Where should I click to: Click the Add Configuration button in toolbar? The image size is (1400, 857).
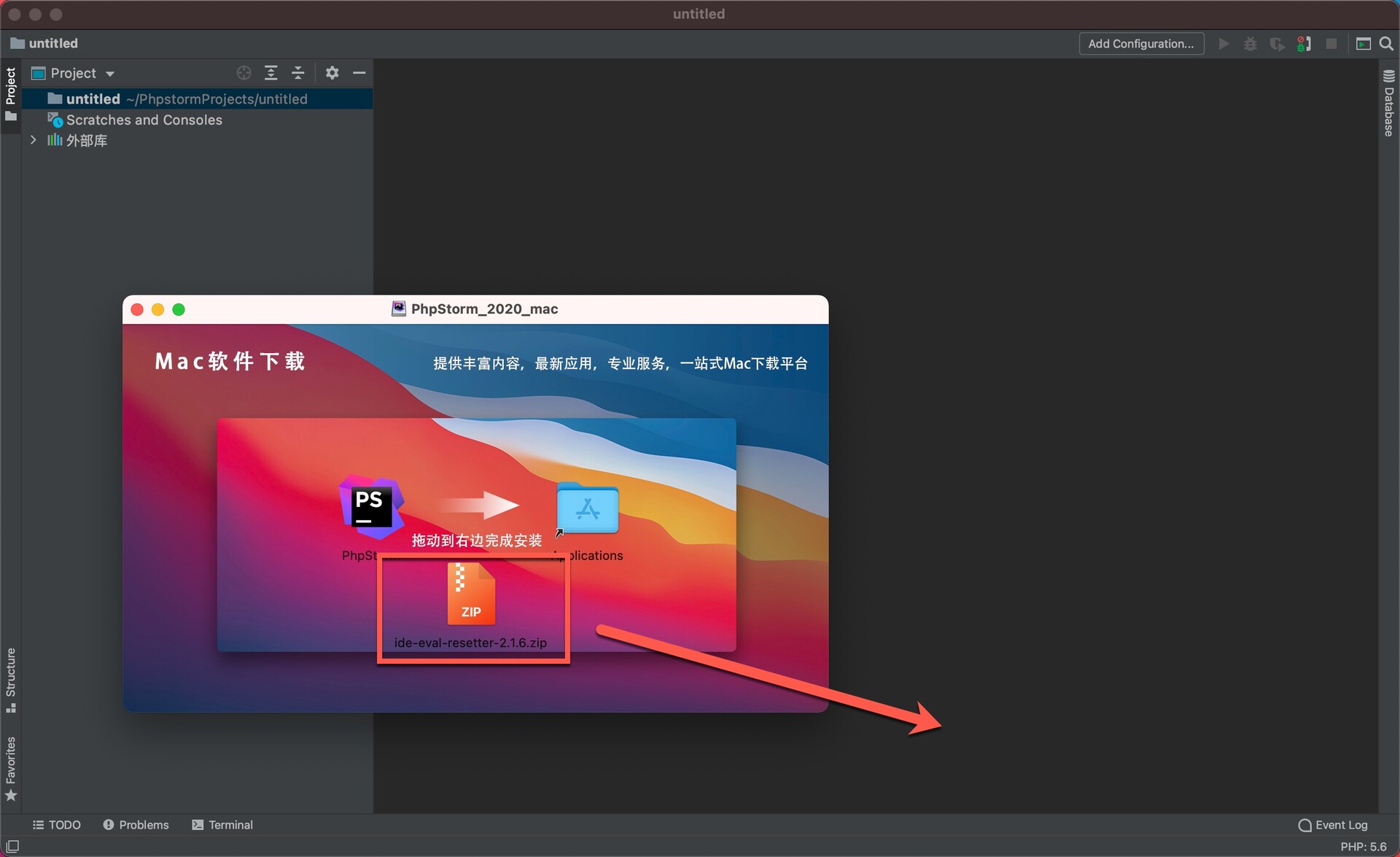pyautogui.click(x=1140, y=42)
